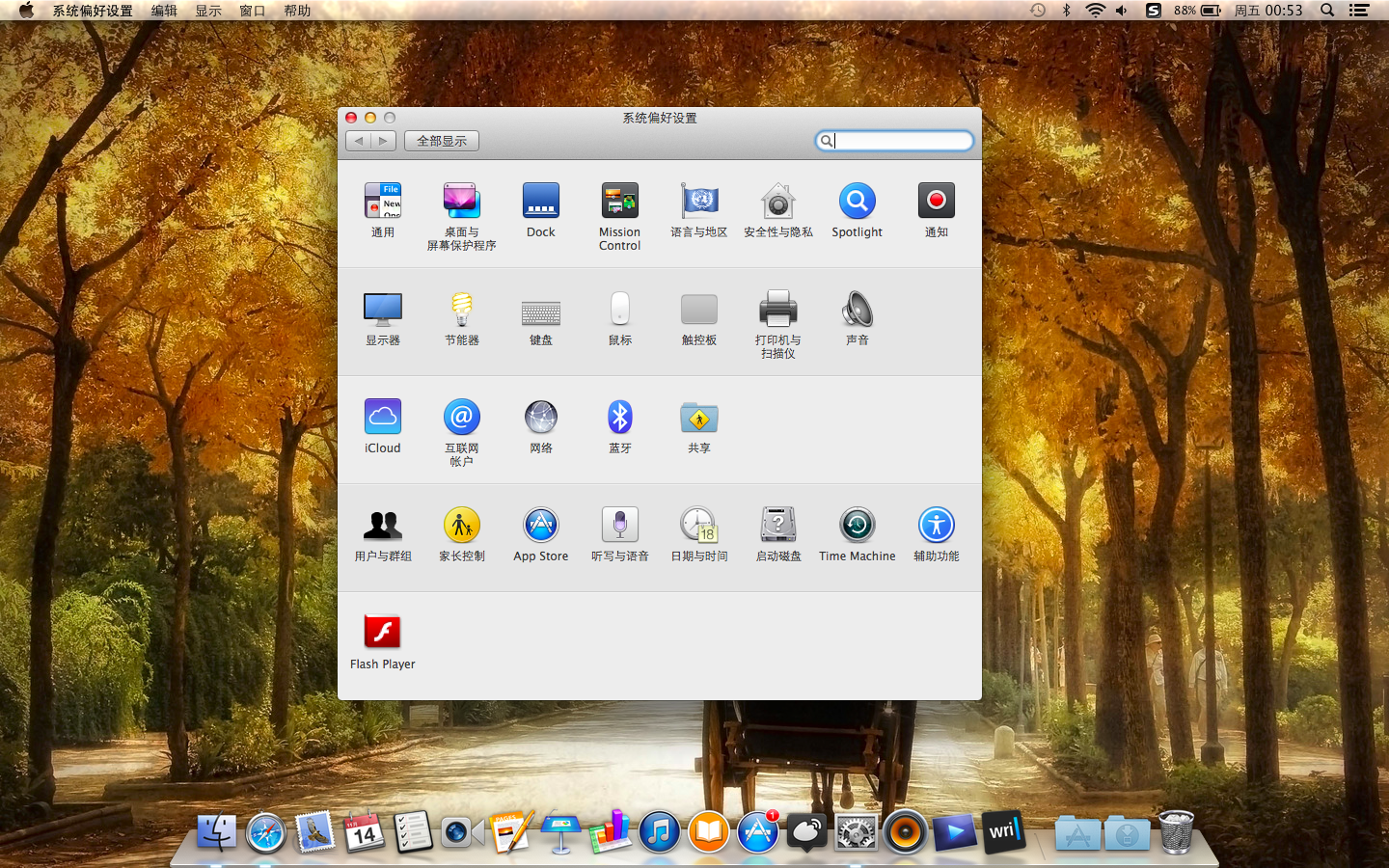Click the Time Machine menu bar icon
This screenshot has height=868, width=1389.
pyautogui.click(x=1038, y=11)
